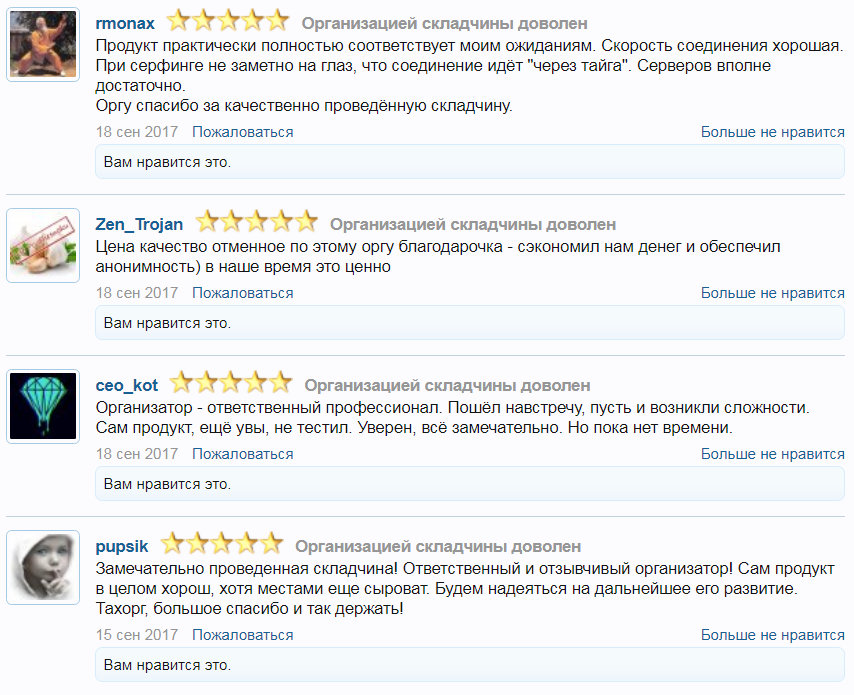Click the star rating on rmonax's review

227,21
